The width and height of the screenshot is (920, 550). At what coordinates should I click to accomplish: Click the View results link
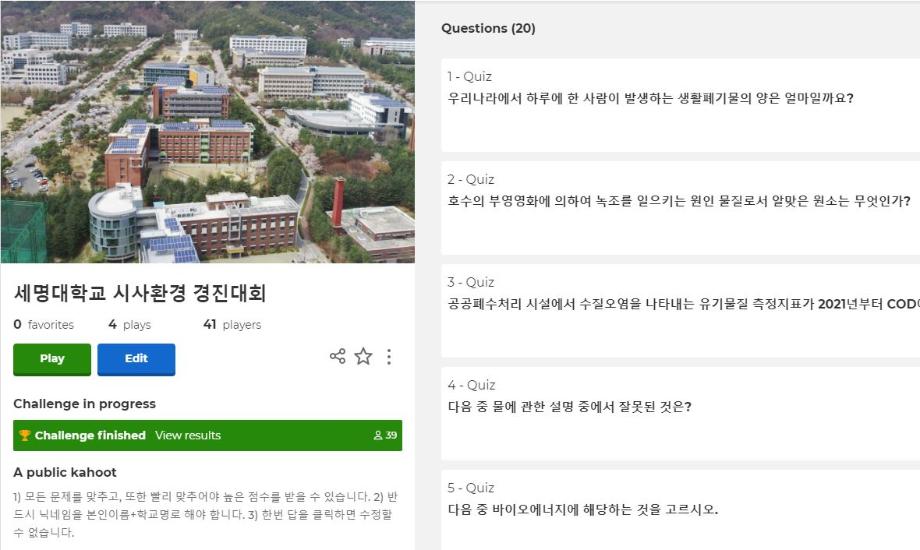[x=188, y=435]
